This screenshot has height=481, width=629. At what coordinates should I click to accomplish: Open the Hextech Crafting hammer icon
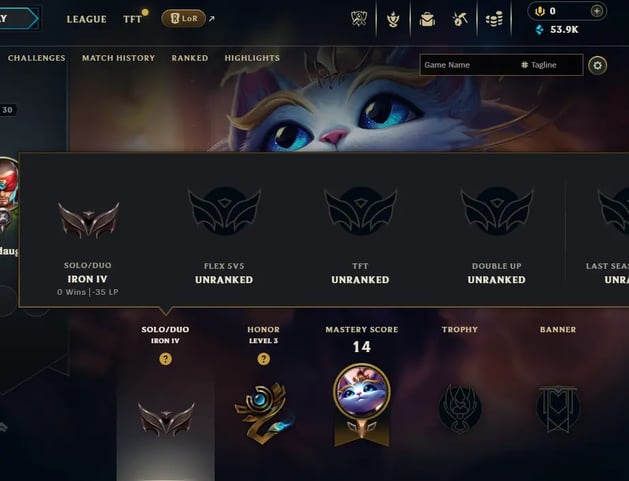(x=460, y=19)
